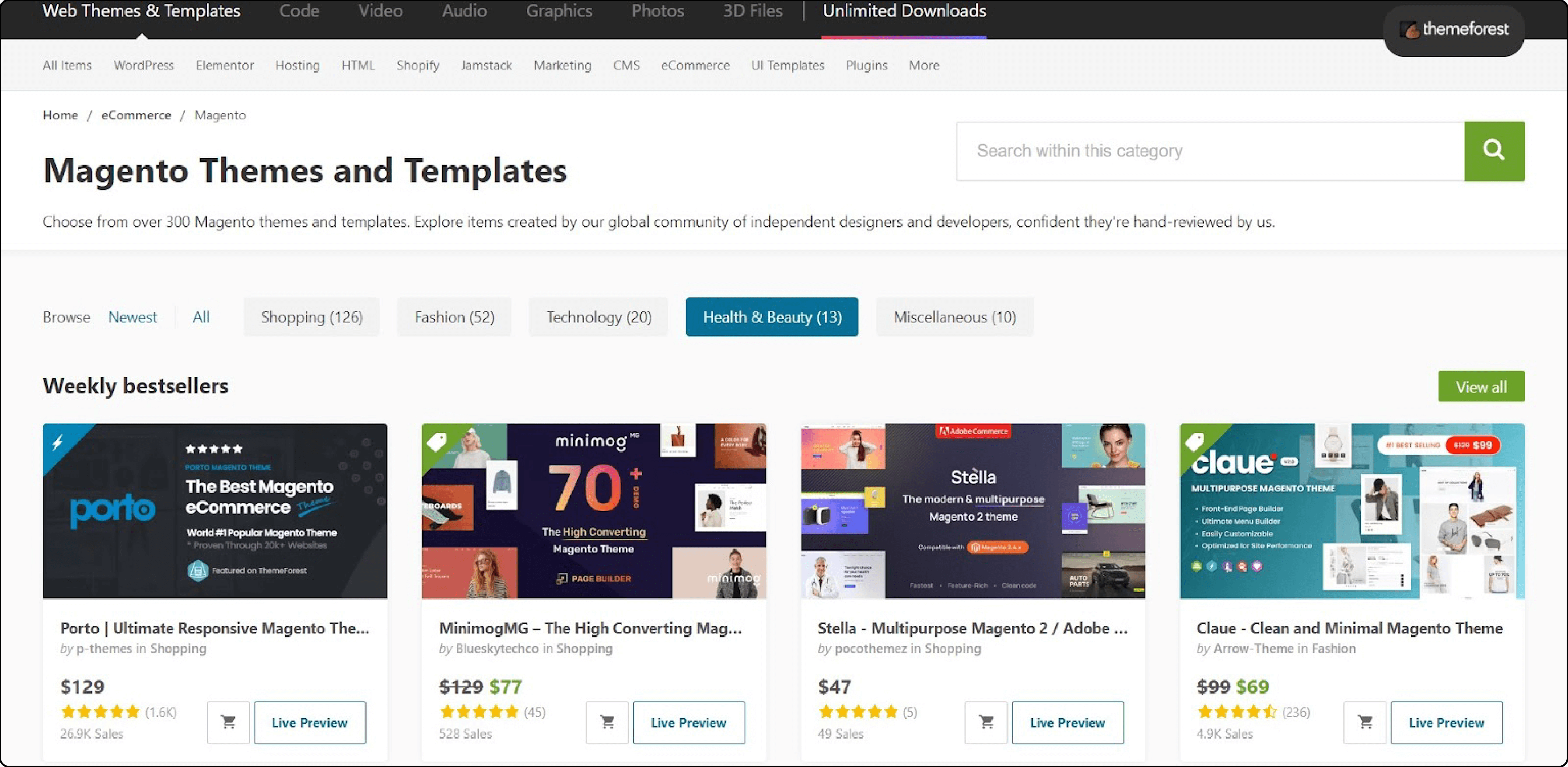Open HTML category
This screenshot has width=1568, height=767.
coord(358,65)
